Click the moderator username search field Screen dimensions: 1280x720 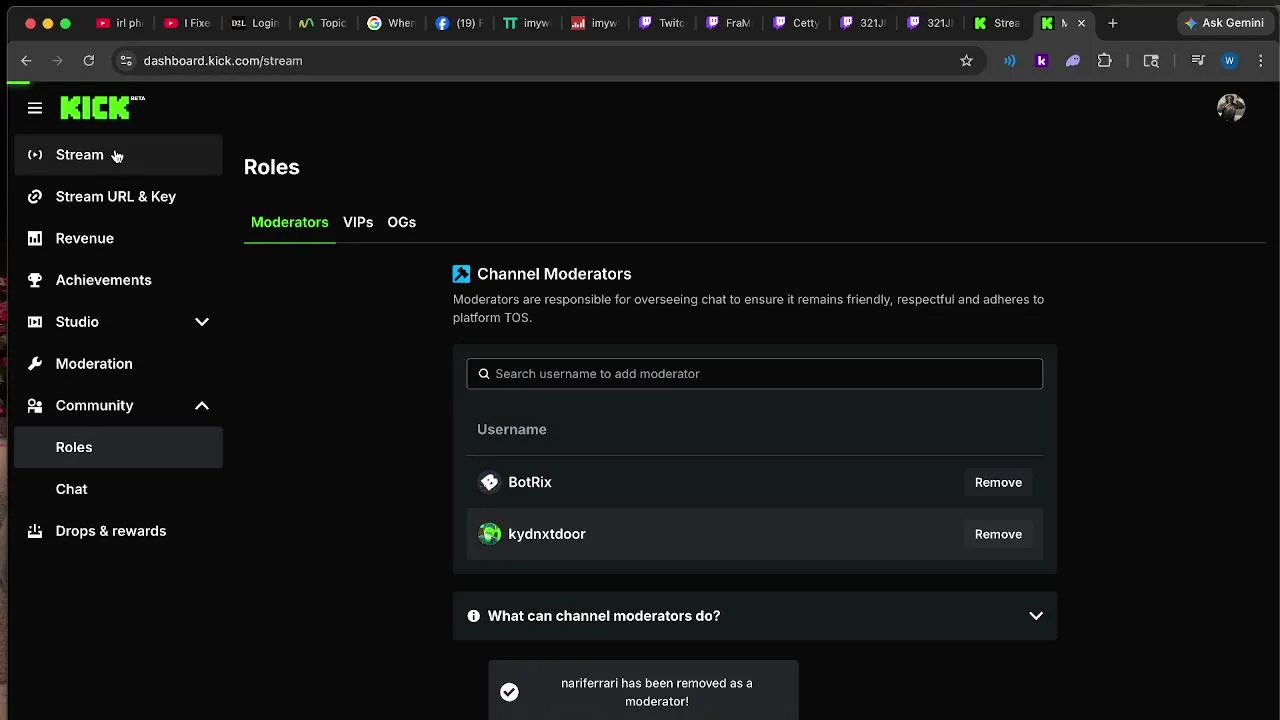(754, 374)
